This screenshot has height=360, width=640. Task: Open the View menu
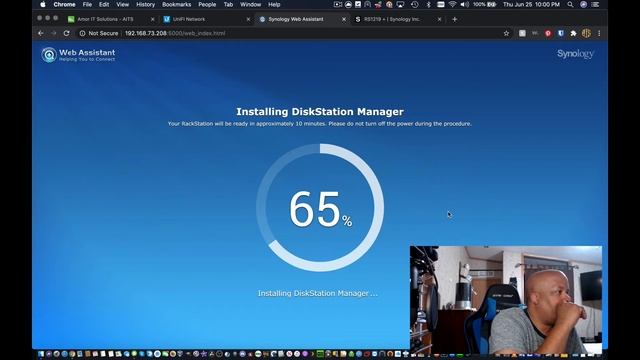[x=122, y=4]
